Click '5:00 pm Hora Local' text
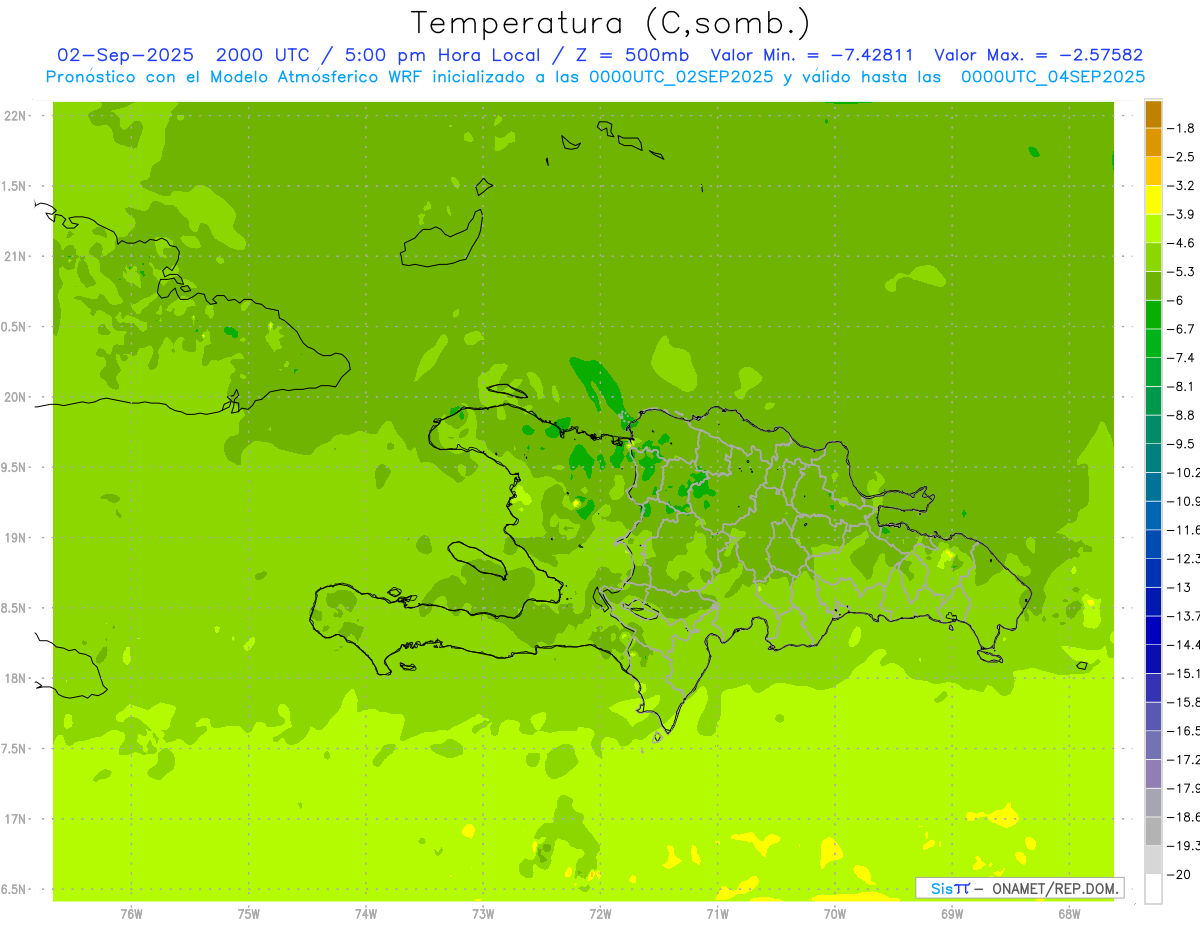1200x927 pixels. (x=442, y=55)
